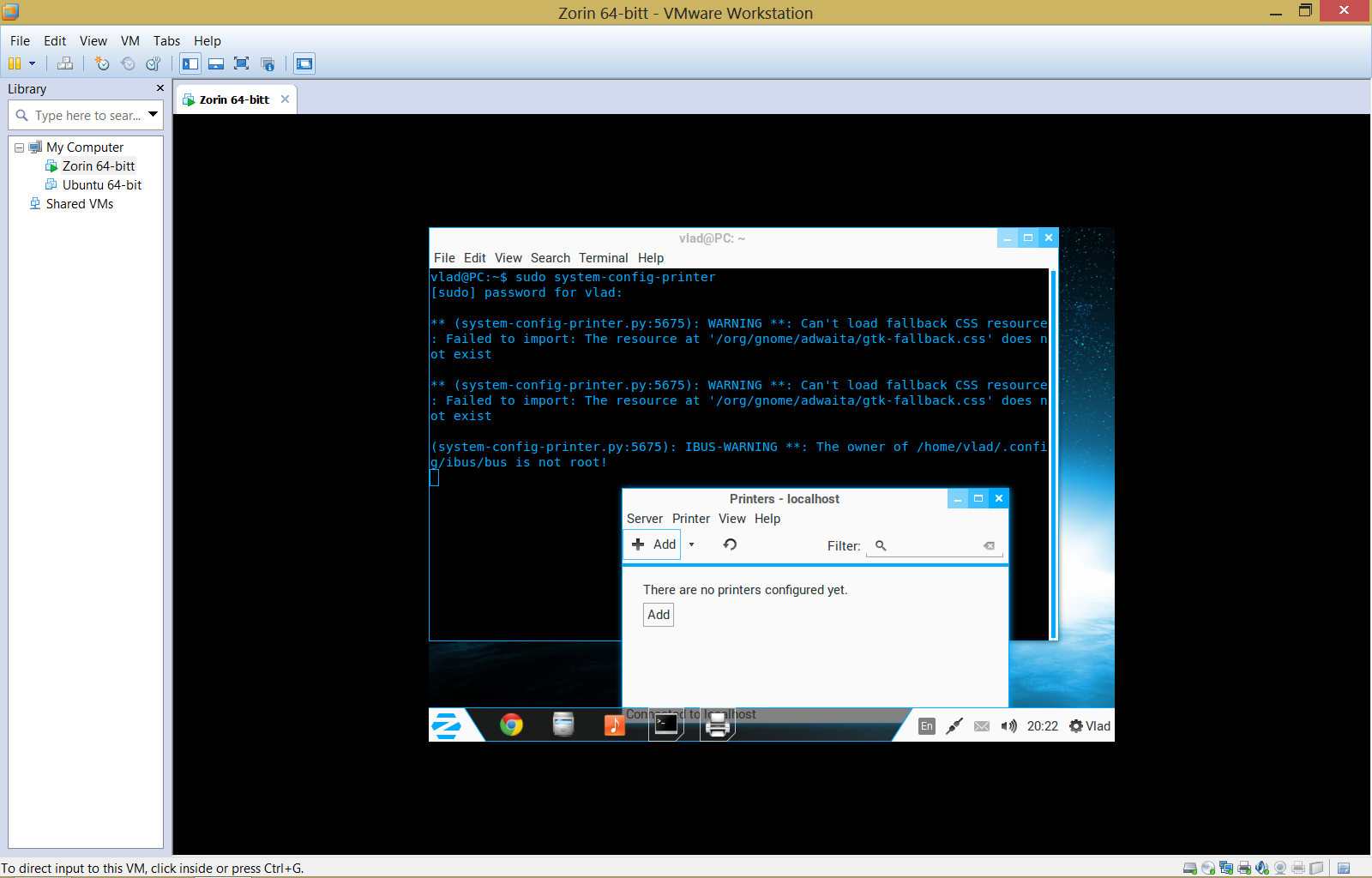The image size is (1372, 878).
Task: Click the Send Ctrl+Alt+Del toolbar icon
Action: coord(65,63)
